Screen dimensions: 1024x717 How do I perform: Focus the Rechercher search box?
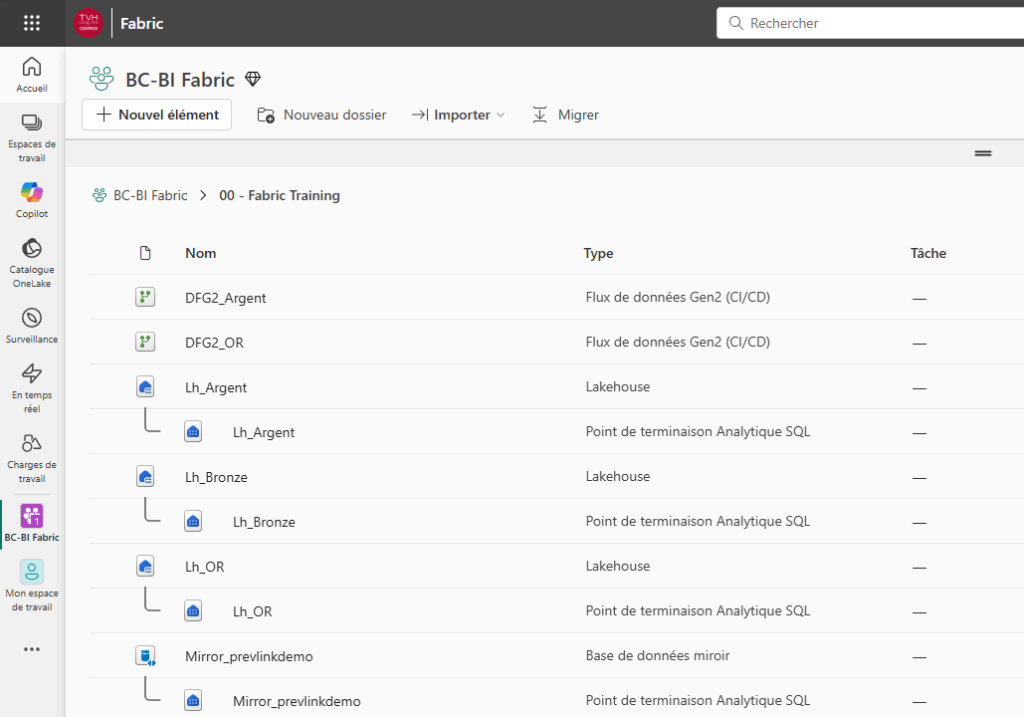point(870,23)
